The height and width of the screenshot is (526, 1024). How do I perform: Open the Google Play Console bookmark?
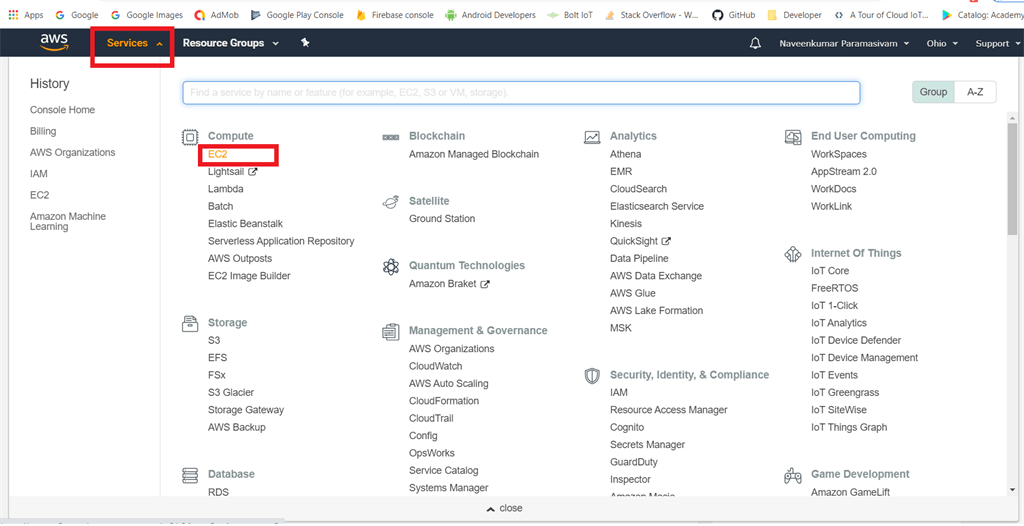pyautogui.click(x=297, y=14)
